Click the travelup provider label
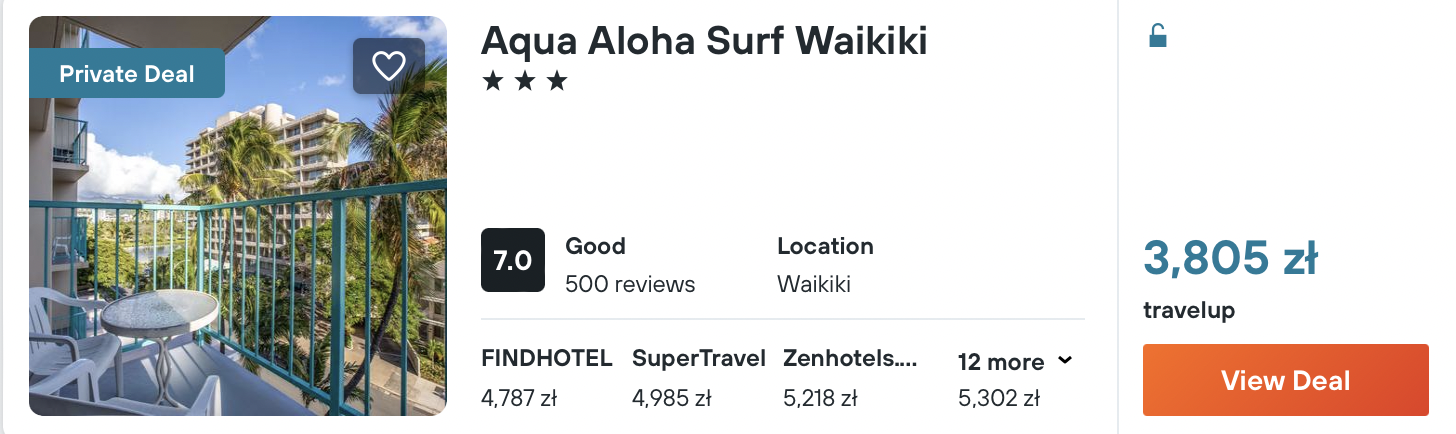 [x=1188, y=311]
